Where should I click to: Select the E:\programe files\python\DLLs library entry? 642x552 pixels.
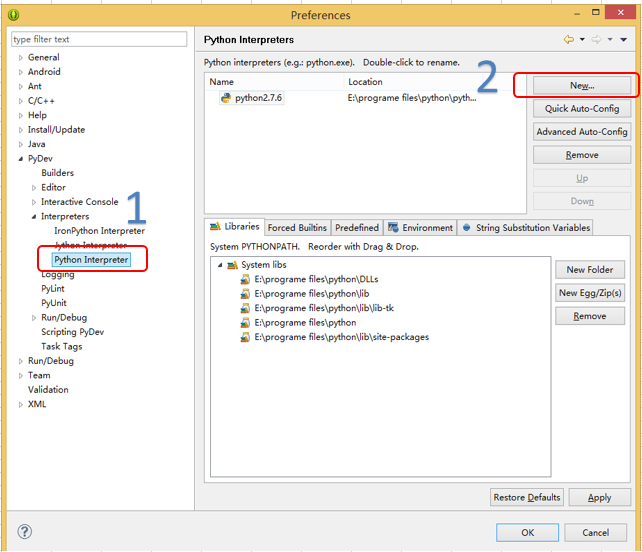(316, 279)
